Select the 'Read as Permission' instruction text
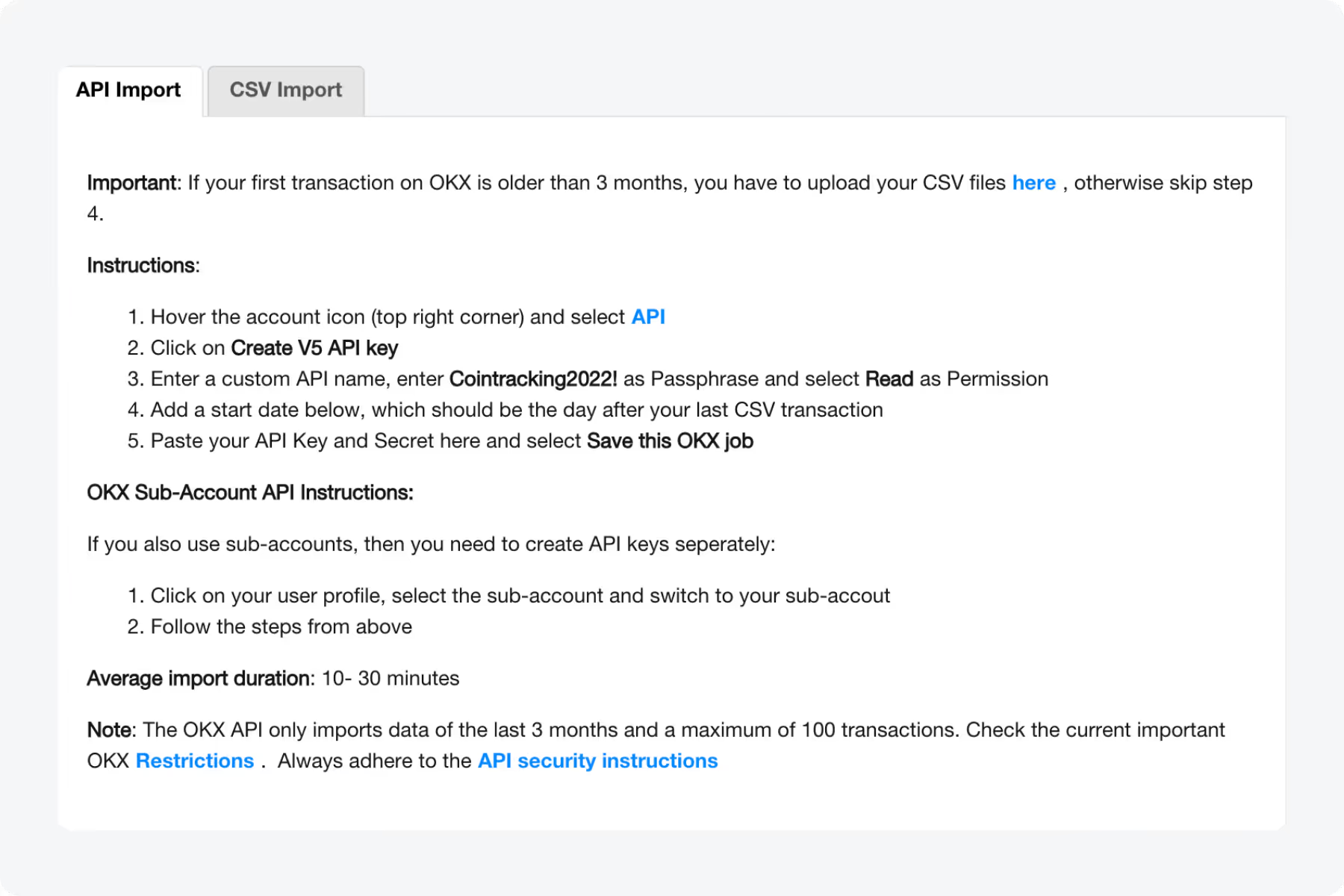Image resolution: width=1344 pixels, height=896 pixels. 956,379
